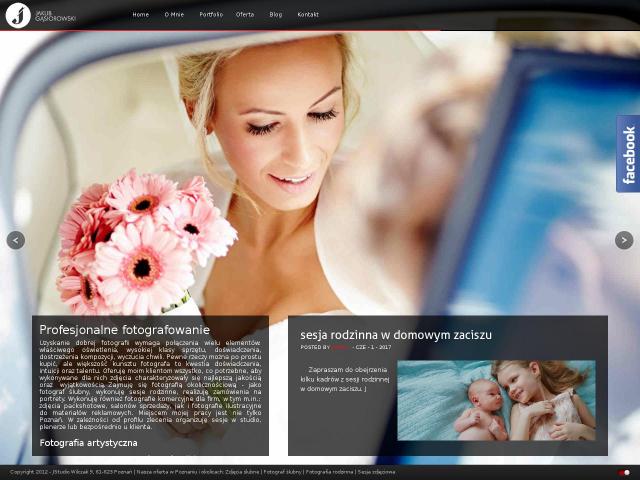The height and width of the screenshot is (480, 640).
Task: Click the Jakub Gąsiorowski logo
Action: point(41,15)
